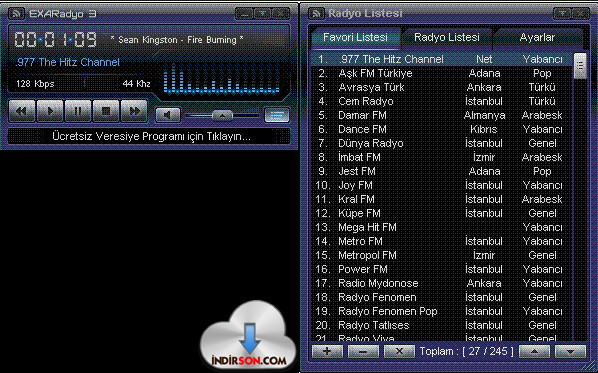Click the .977 The Hitz Channel player label
The height and width of the screenshot is (373, 598).
(68, 62)
